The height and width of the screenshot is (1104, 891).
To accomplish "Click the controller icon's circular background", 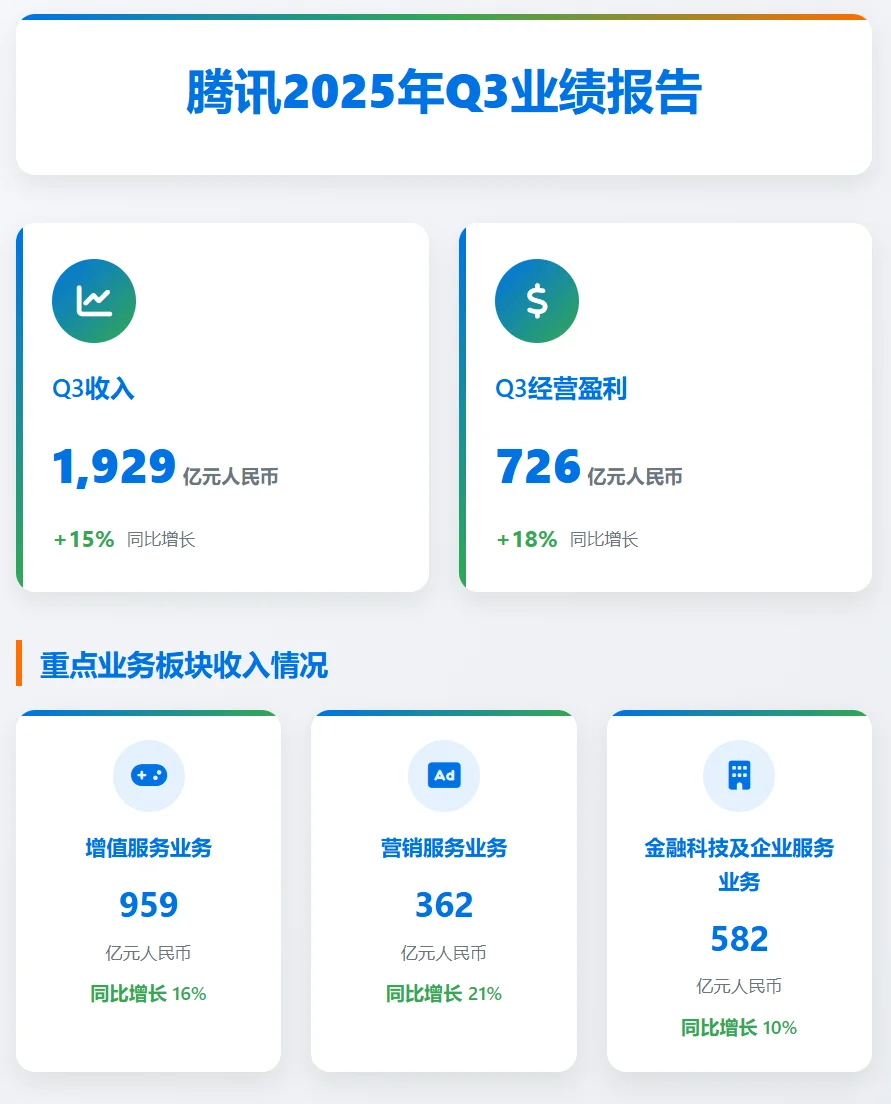I will (x=148, y=775).
